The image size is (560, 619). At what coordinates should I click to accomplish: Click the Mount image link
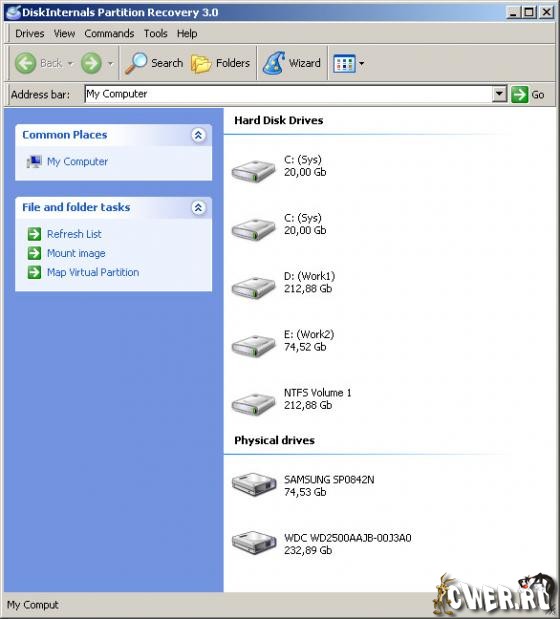tap(76, 253)
